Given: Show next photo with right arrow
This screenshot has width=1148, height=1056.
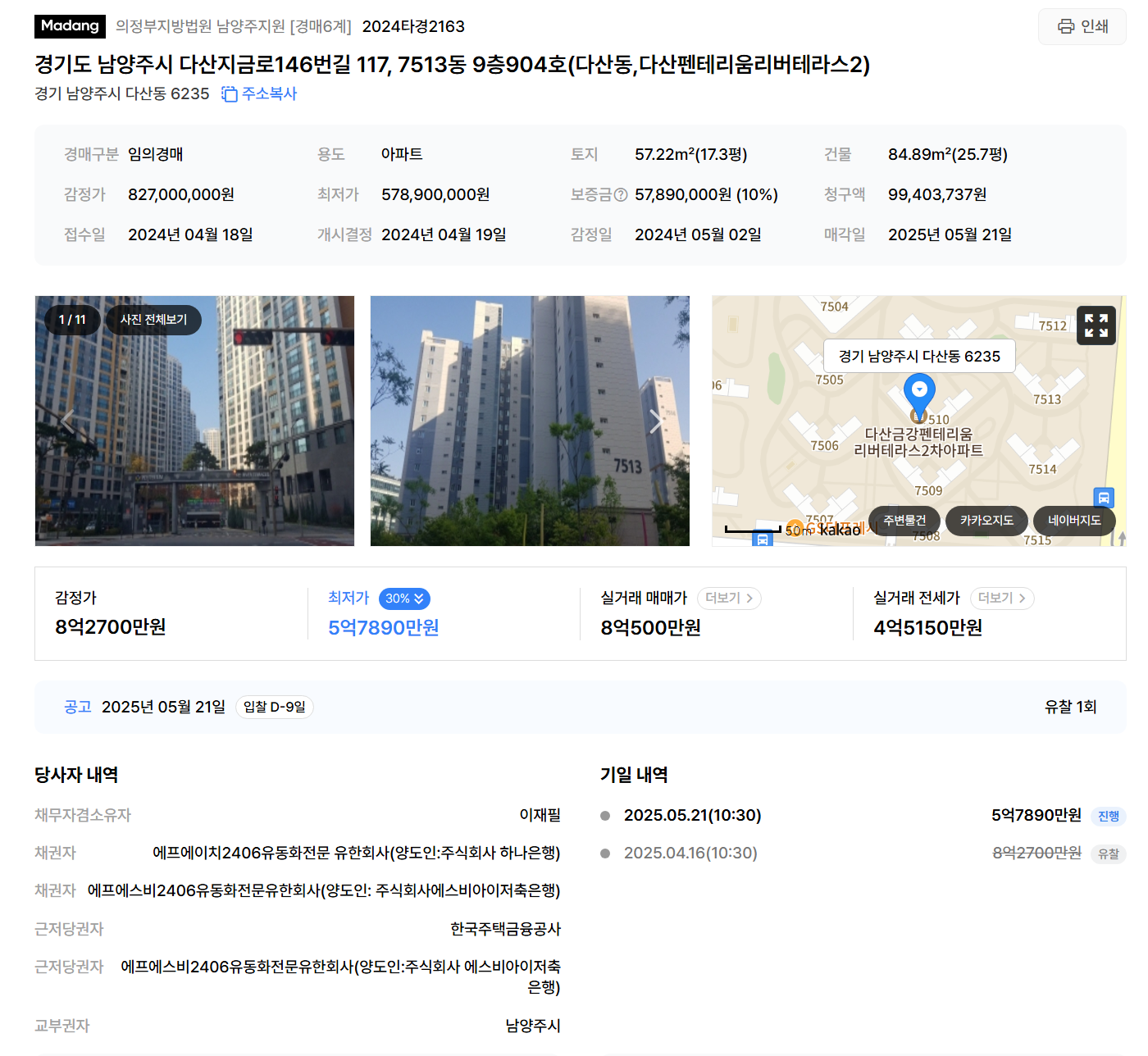Looking at the screenshot, I should pyautogui.click(x=657, y=421).
